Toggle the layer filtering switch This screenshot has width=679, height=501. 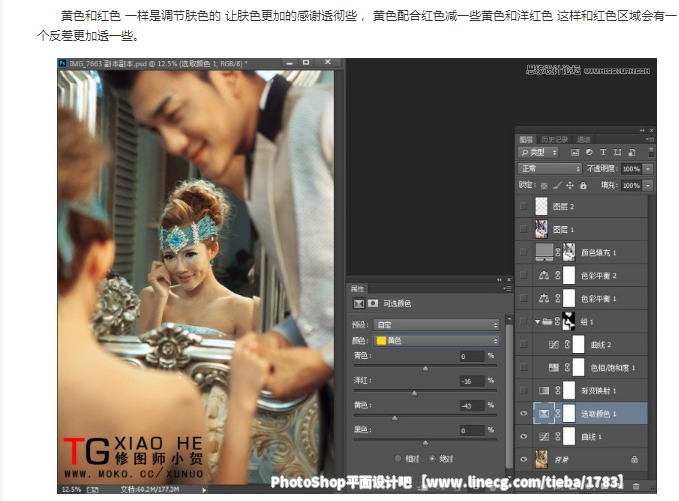[650, 152]
